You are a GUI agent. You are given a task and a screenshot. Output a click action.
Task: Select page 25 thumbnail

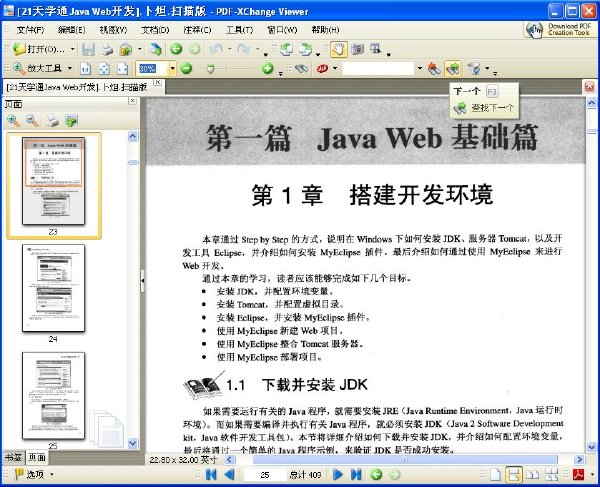click(54, 396)
